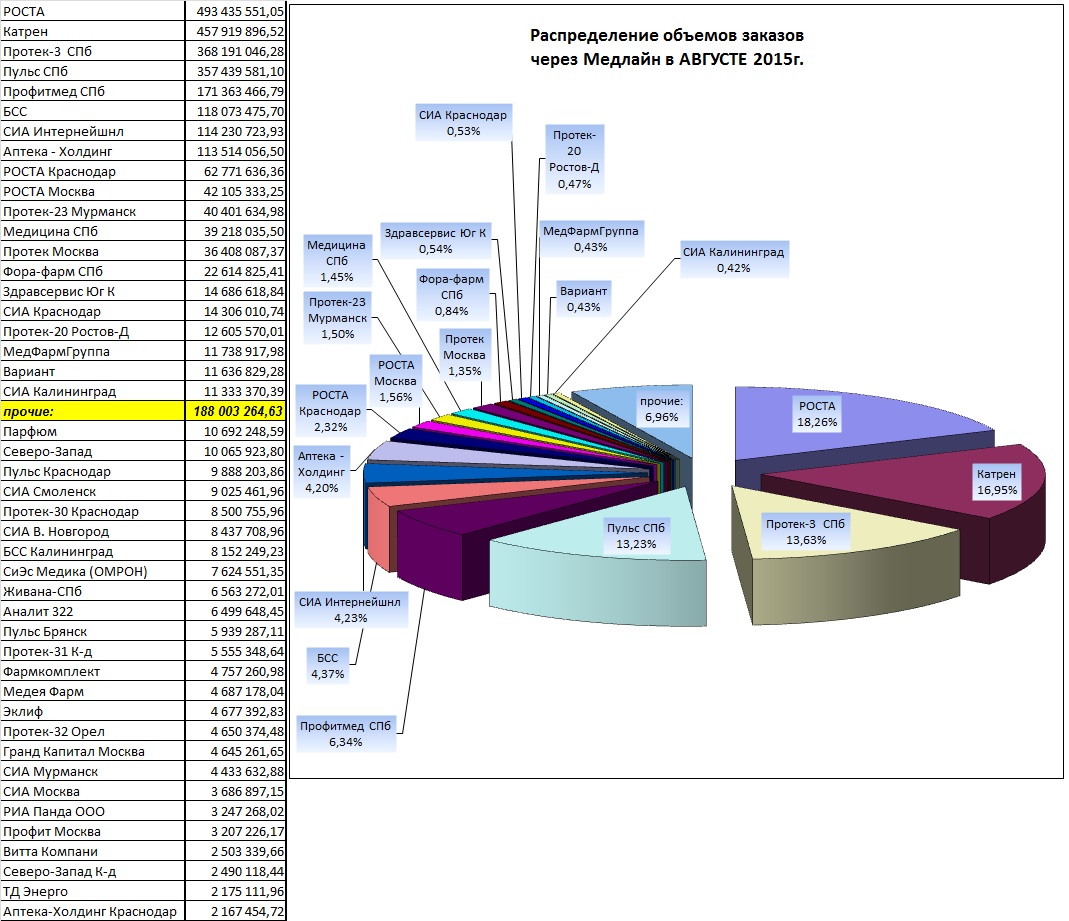Select the cell 'Пульс Краснодар' in the table
The width and height of the screenshot is (1069, 921).
[x=93, y=471]
